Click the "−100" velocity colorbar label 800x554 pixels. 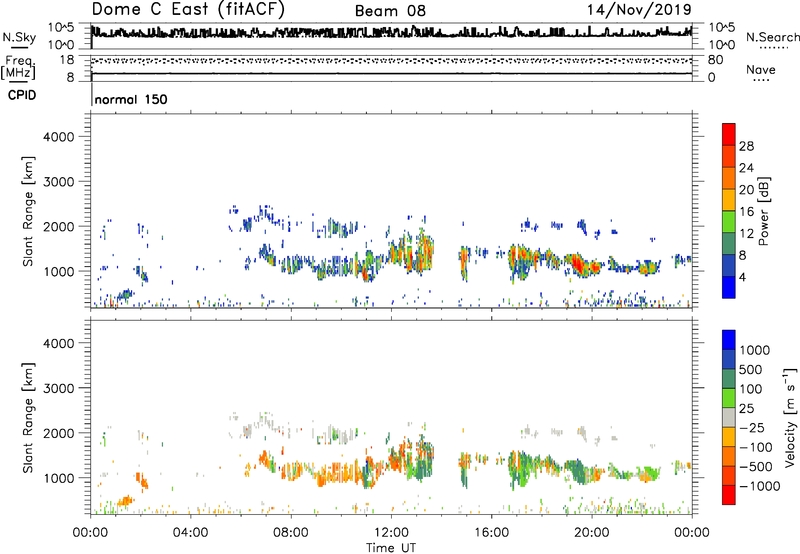click(756, 447)
